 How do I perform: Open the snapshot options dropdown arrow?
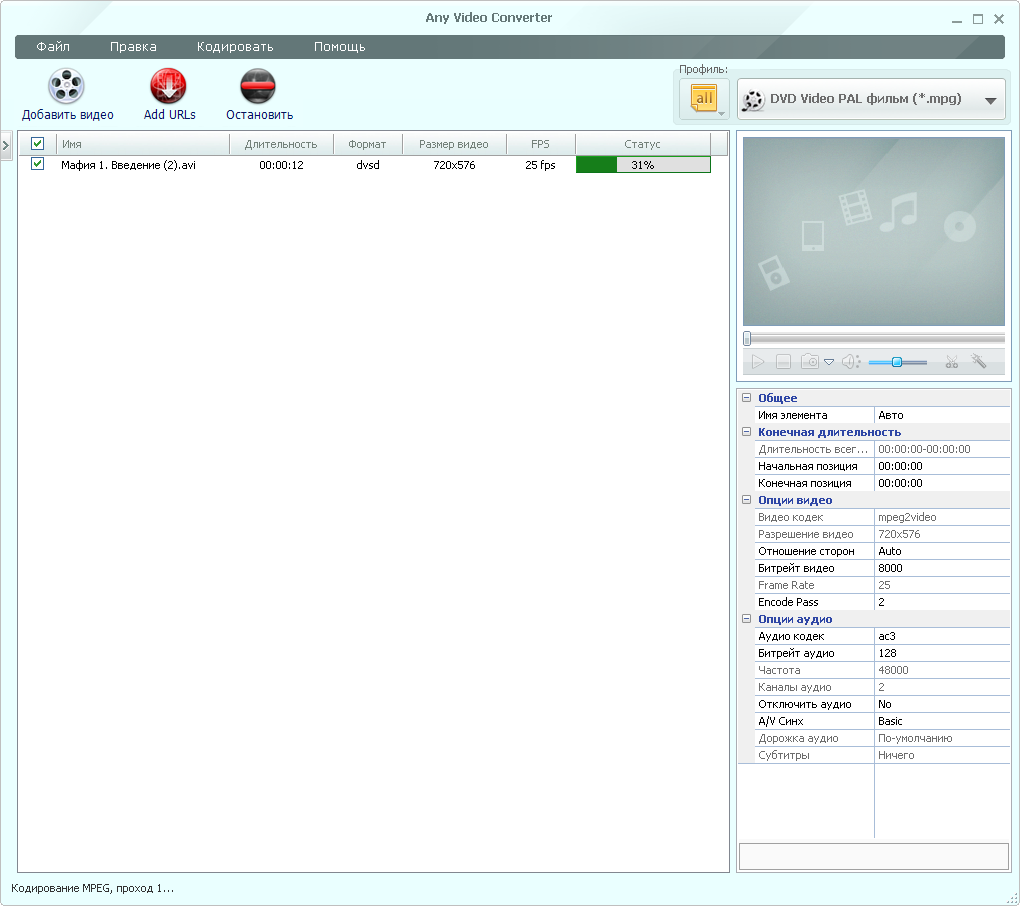829,362
